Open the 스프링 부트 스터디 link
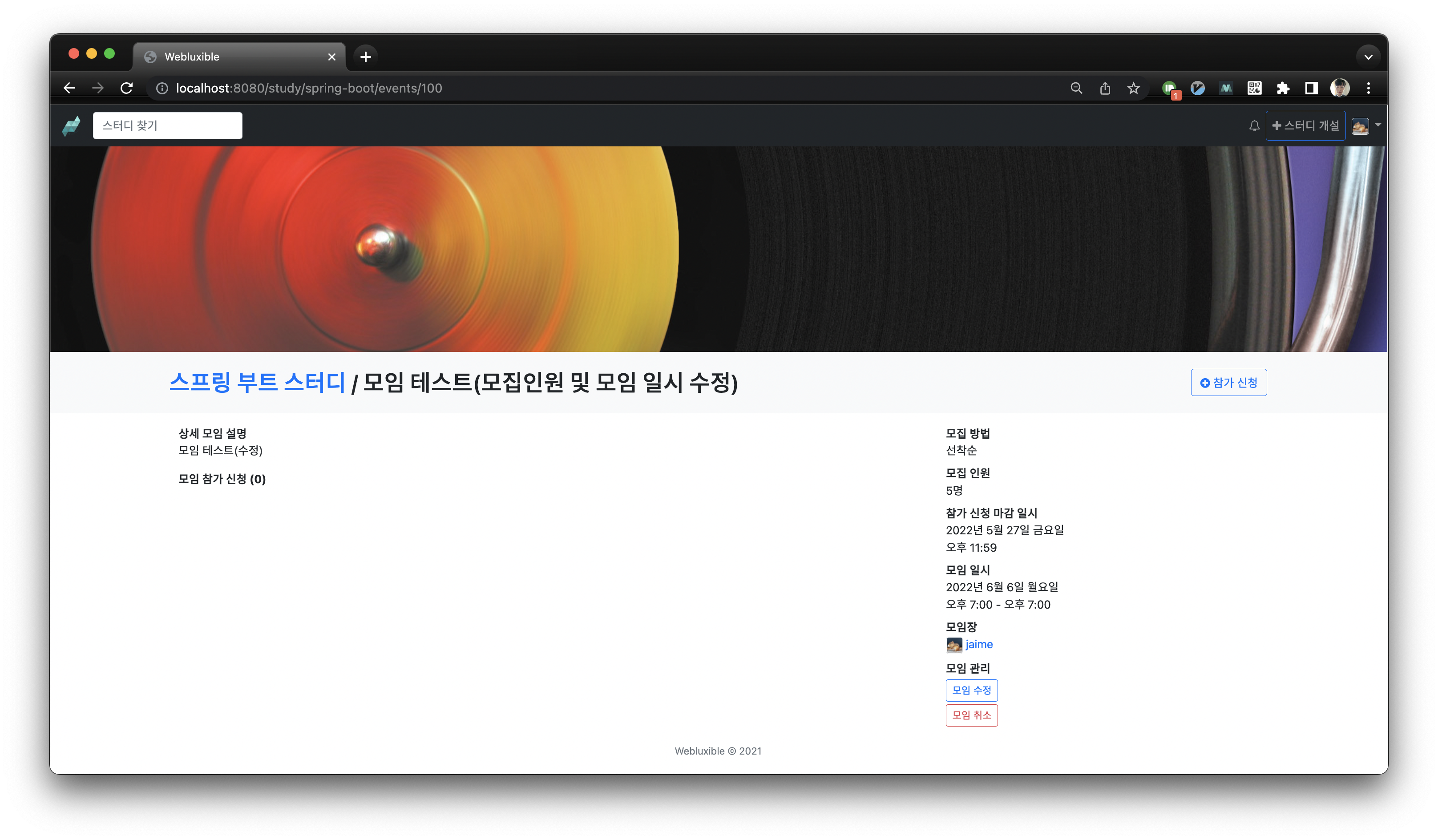Image resolution: width=1438 pixels, height=840 pixels. (x=257, y=382)
